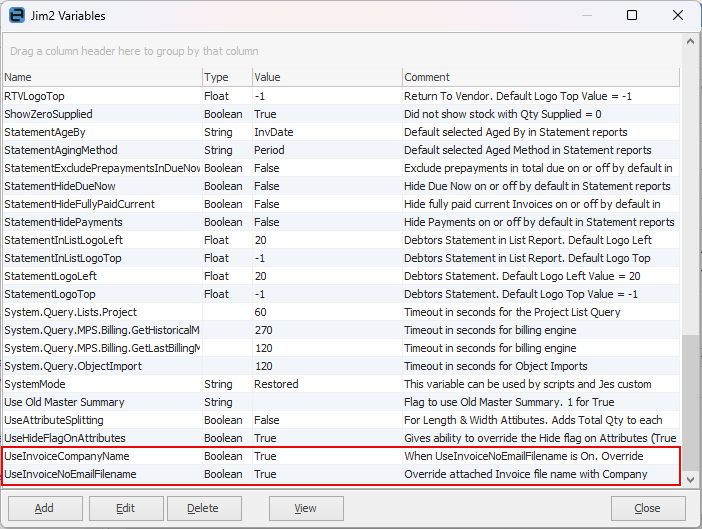Sort by the Value column header
The image size is (702, 529).
[x=327, y=77]
